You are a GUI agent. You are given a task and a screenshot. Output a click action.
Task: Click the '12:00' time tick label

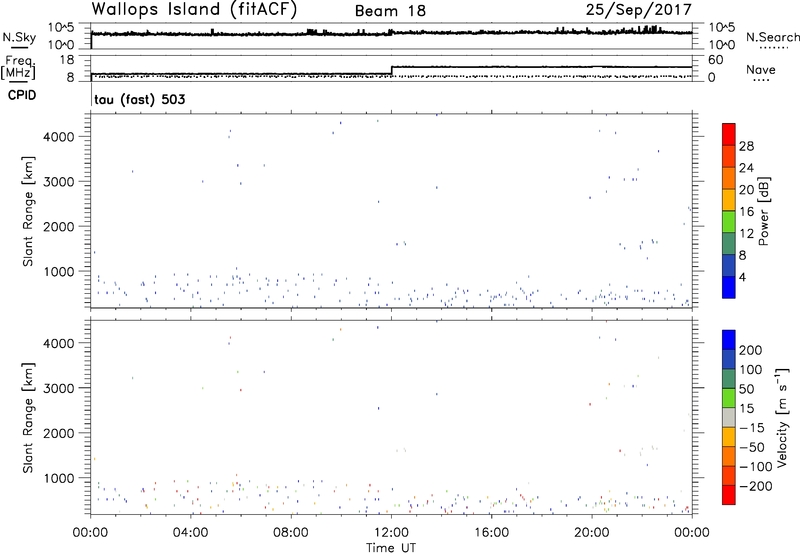(x=391, y=533)
